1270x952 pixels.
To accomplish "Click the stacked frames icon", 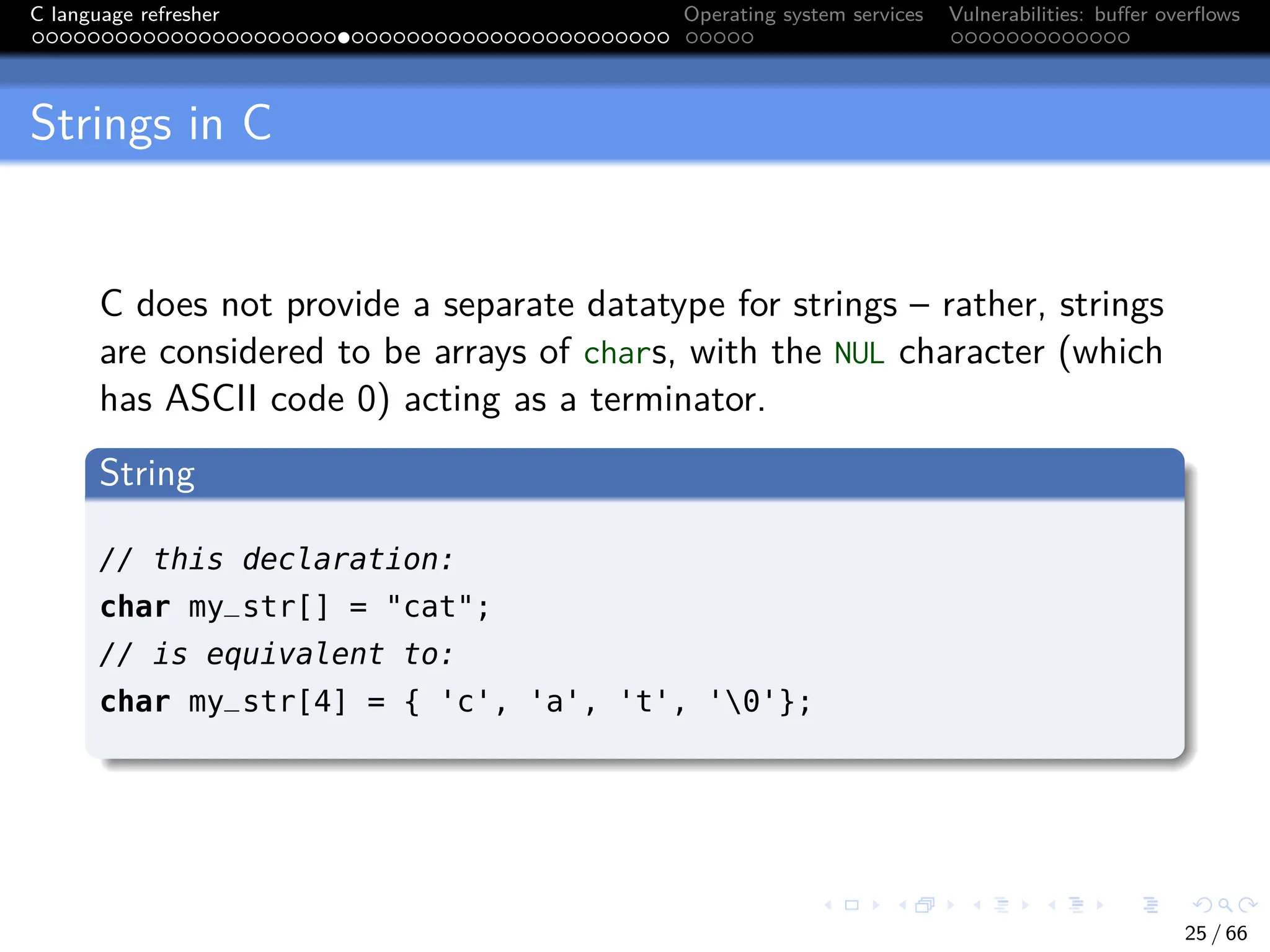I will [x=925, y=906].
